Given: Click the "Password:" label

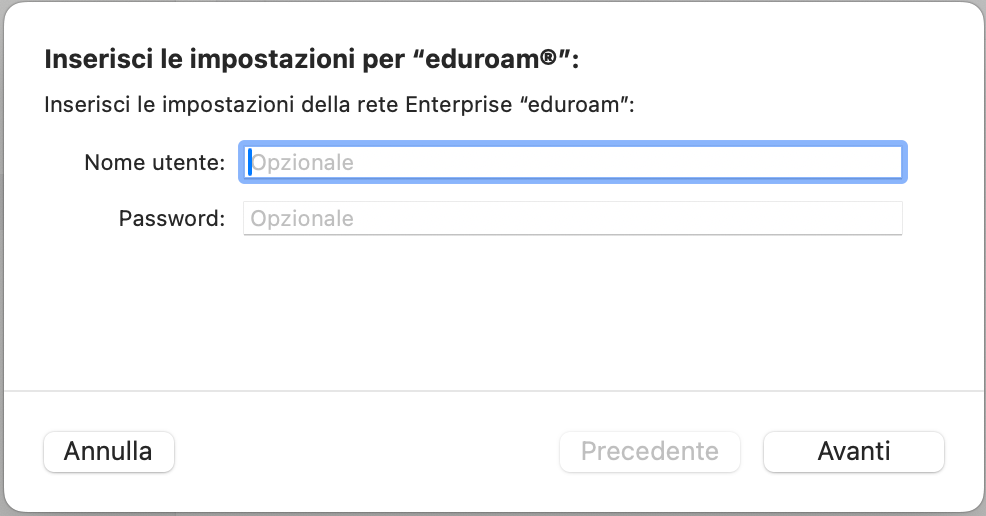Looking at the screenshot, I should point(172,218).
